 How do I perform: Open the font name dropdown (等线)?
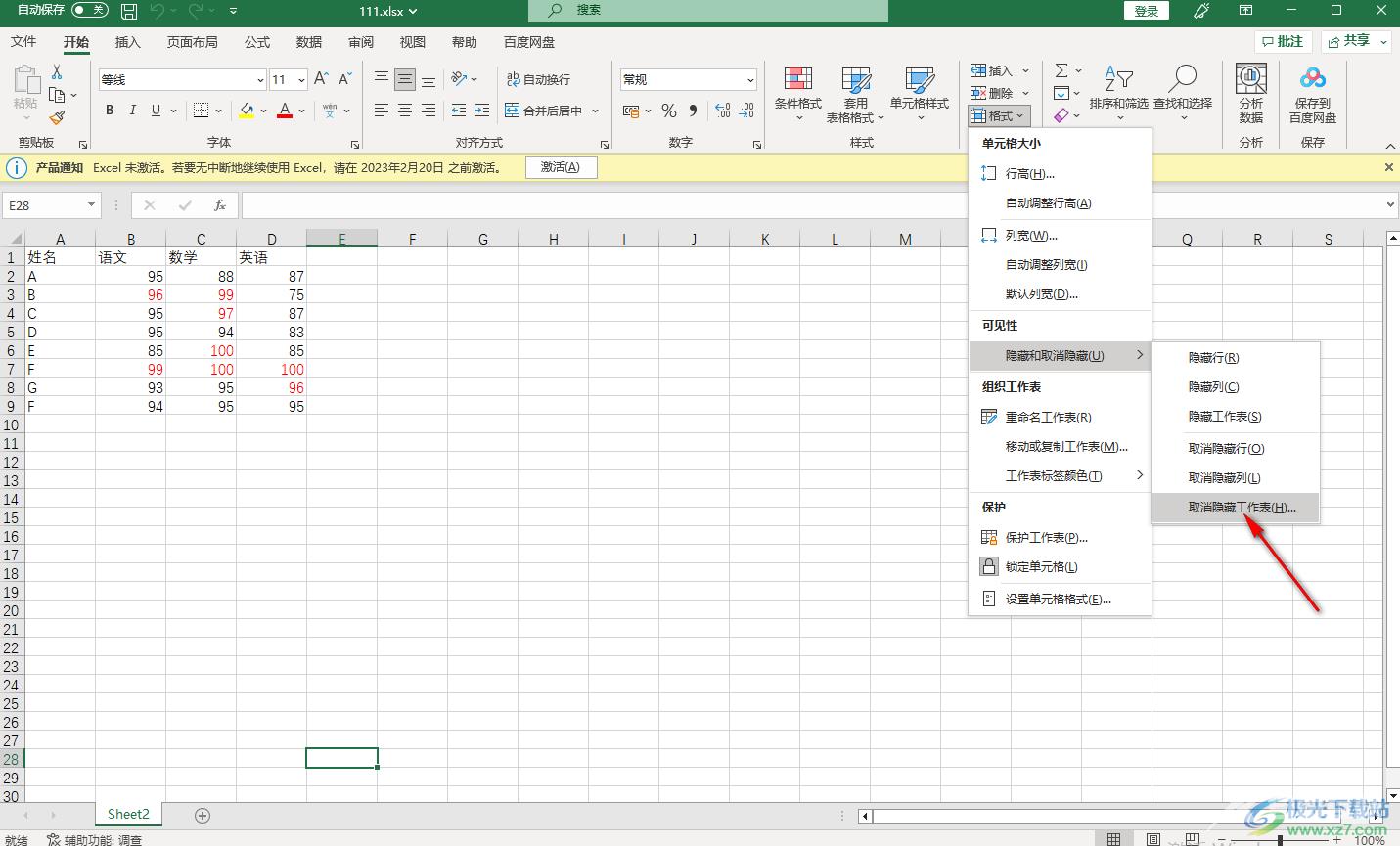click(x=260, y=80)
